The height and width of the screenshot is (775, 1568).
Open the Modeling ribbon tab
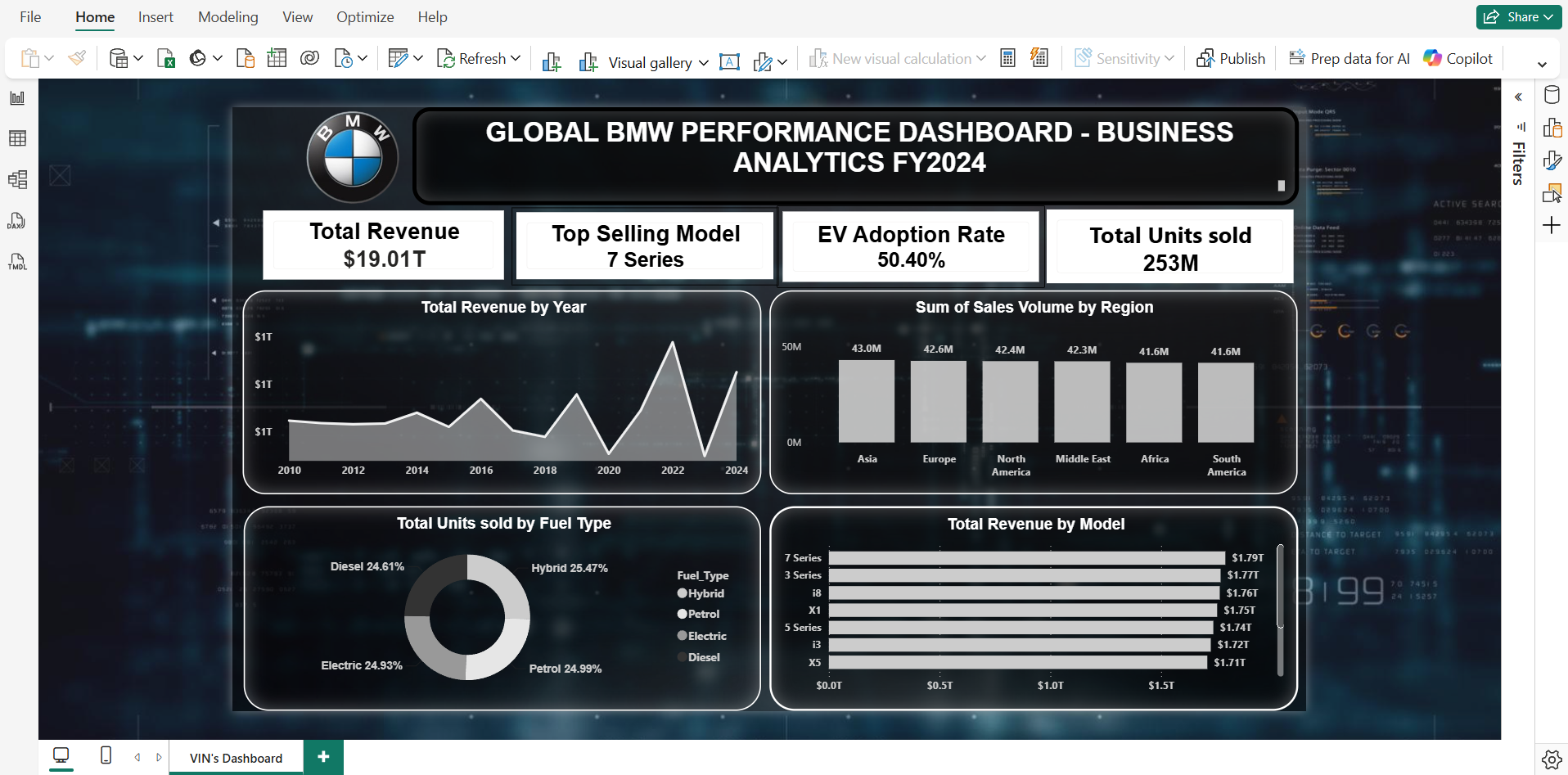[228, 17]
